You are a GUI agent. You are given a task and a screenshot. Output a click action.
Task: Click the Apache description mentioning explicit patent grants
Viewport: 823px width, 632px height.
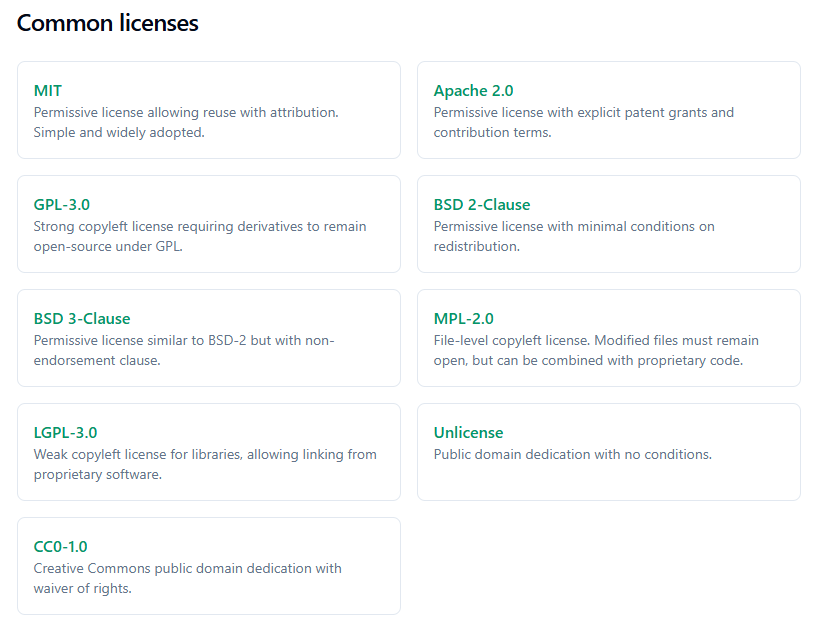[583, 122]
